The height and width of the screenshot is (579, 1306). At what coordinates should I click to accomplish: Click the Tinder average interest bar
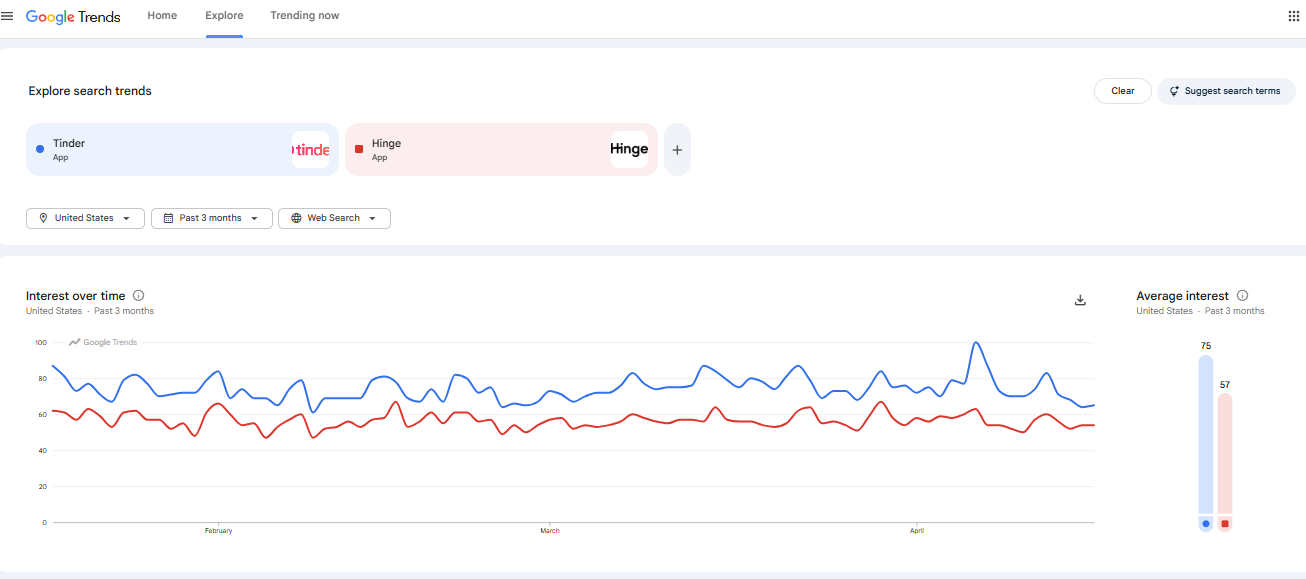1206,435
